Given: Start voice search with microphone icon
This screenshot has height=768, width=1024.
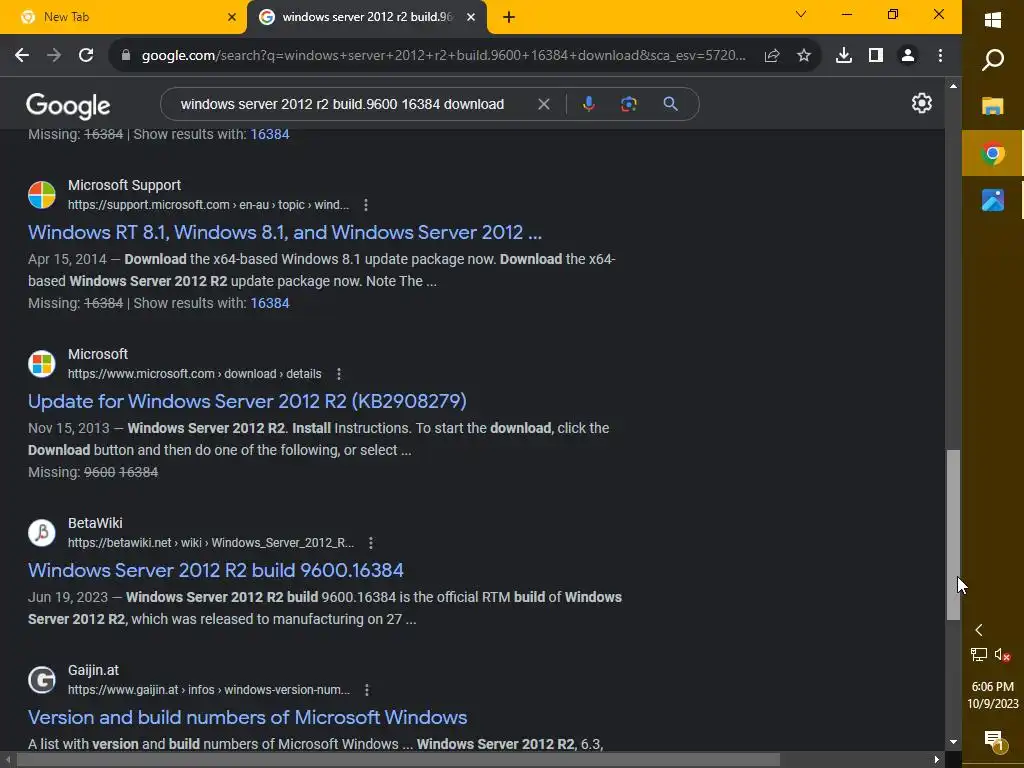Looking at the screenshot, I should pos(588,104).
